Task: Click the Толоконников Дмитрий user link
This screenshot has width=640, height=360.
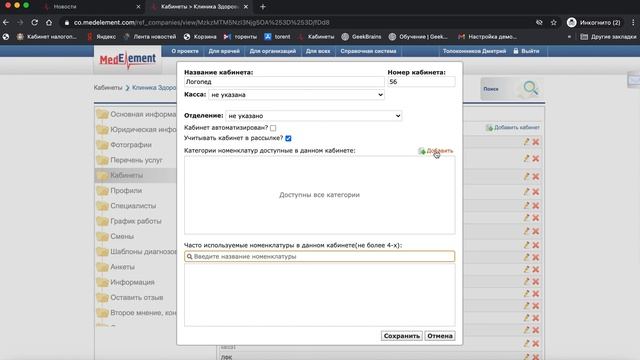Action: click(x=474, y=51)
